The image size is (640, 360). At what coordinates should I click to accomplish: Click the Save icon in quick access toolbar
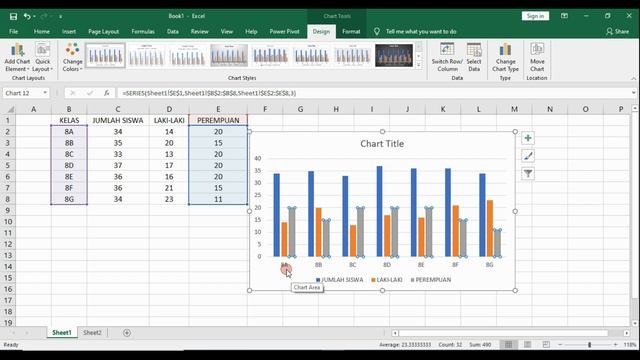pos(13,16)
